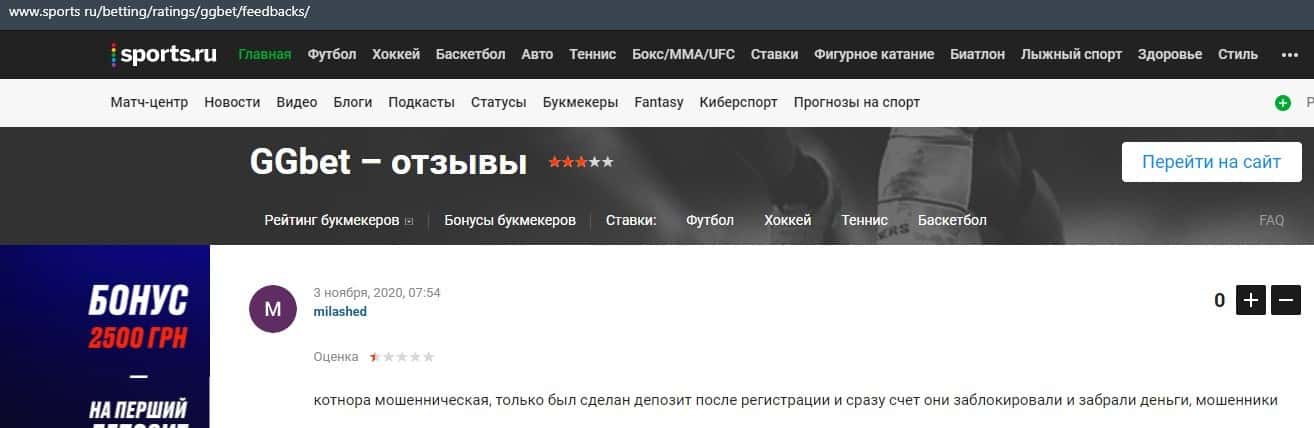The image size is (1314, 428).
Task: Open the Бонусы букмекеров link
Action: (510, 220)
